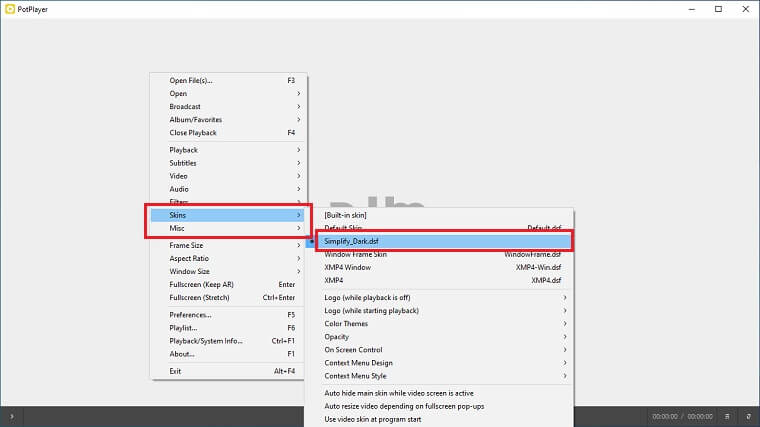Open Playback/System Info...

pyautogui.click(x=228, y=341)
